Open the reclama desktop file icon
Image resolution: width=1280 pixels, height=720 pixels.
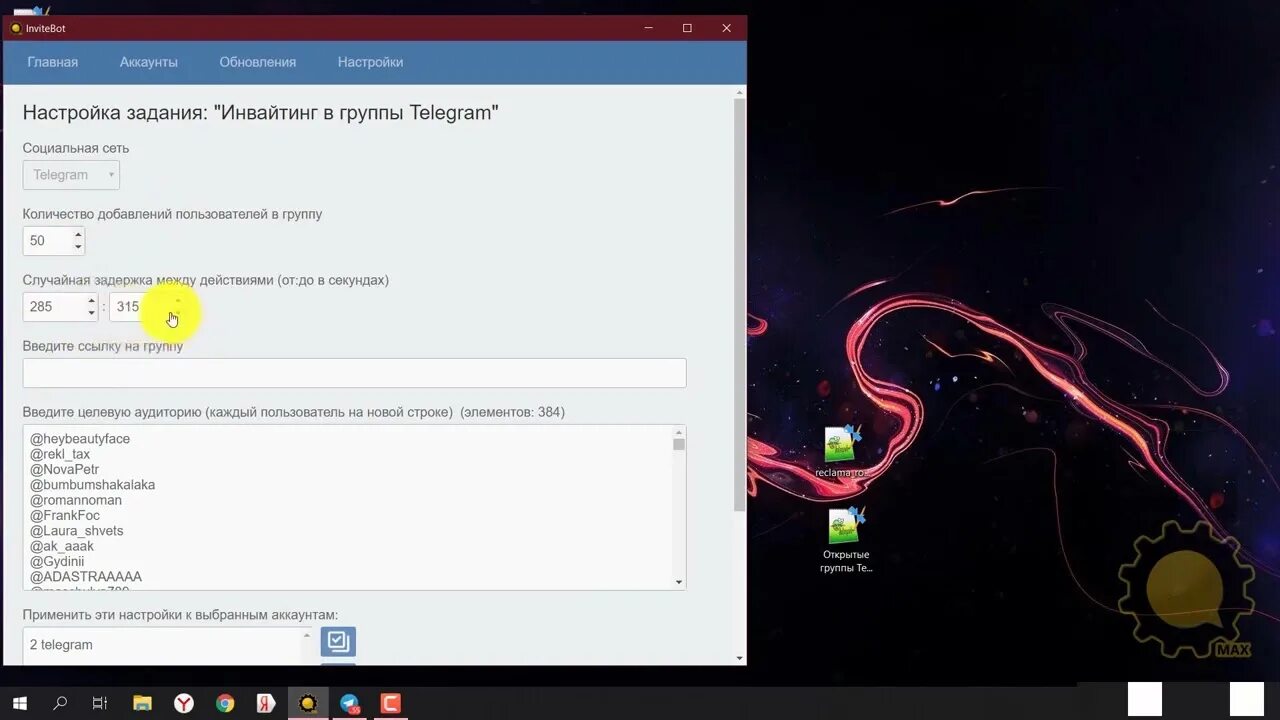pyautogui.click(x=843, y=452)
